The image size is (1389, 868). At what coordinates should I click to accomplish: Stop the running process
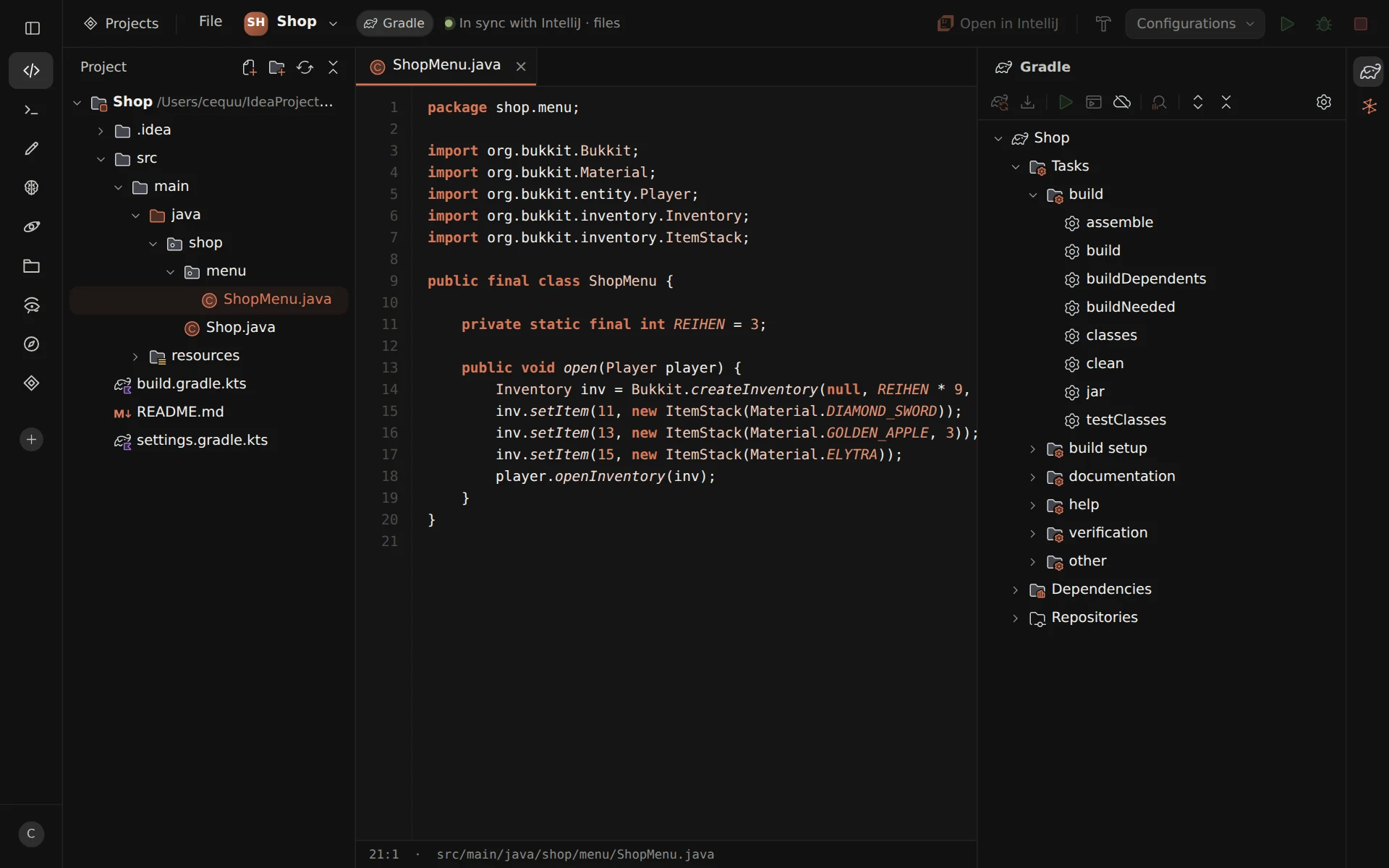pos(1361,24)
